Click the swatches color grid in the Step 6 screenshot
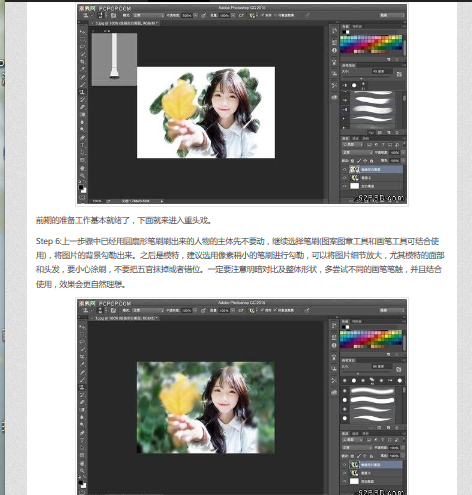 (371, 339)
